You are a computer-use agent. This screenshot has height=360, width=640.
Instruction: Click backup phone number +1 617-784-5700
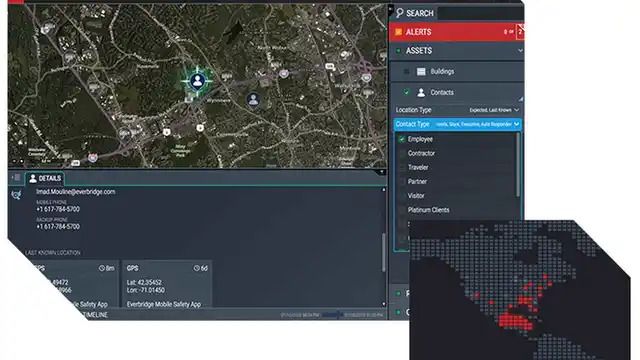tap(58, 227)
